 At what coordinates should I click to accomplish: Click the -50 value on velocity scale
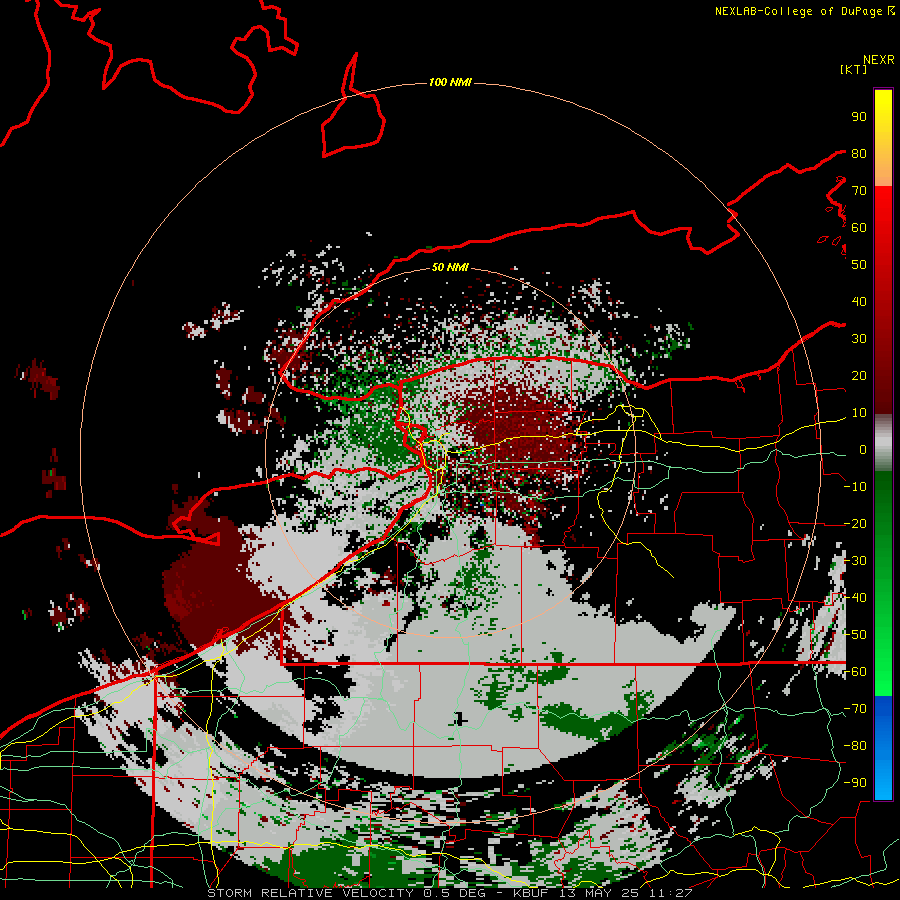tap(855, 635)
